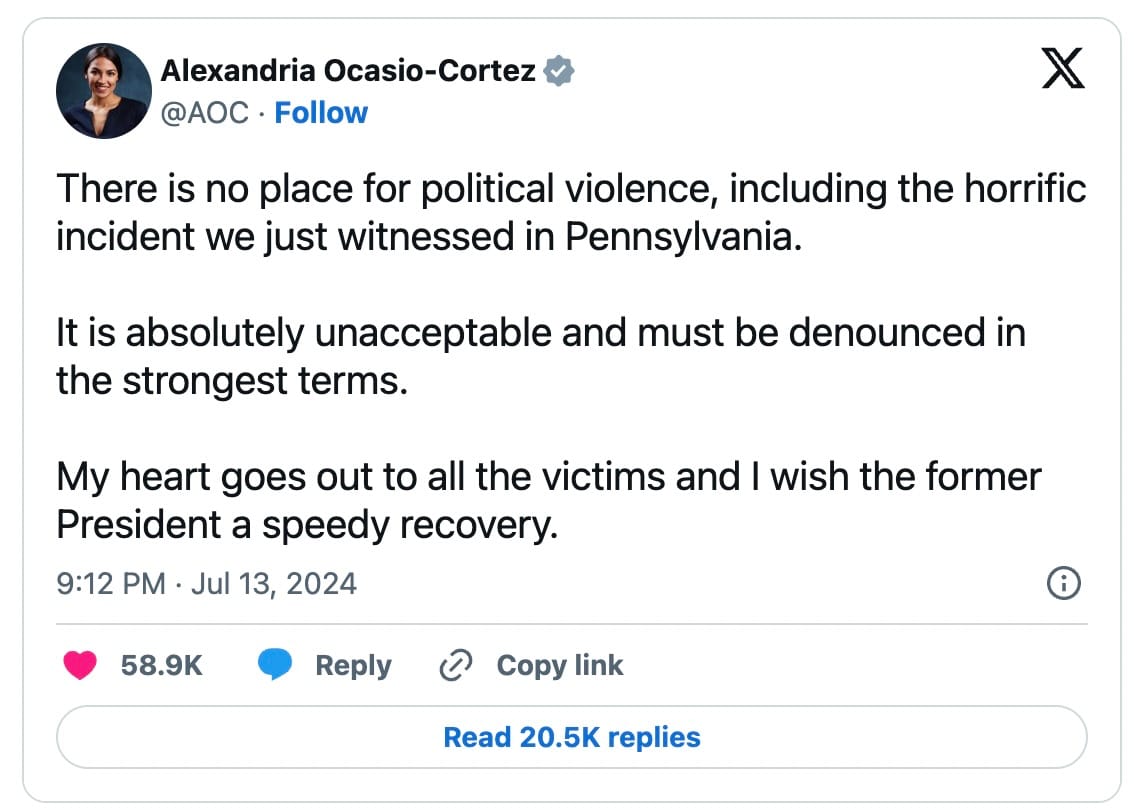Viewport: 1142px width, 812px height.
Task: Click the chain link icon
Action: [x=456, y=664]
